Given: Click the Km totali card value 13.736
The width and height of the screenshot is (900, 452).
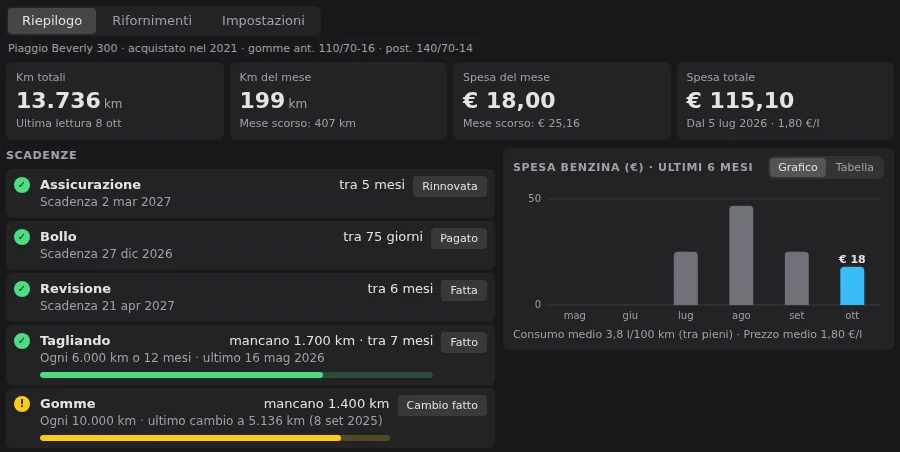Looking at the screenshot, I should (x=58, y=101).
